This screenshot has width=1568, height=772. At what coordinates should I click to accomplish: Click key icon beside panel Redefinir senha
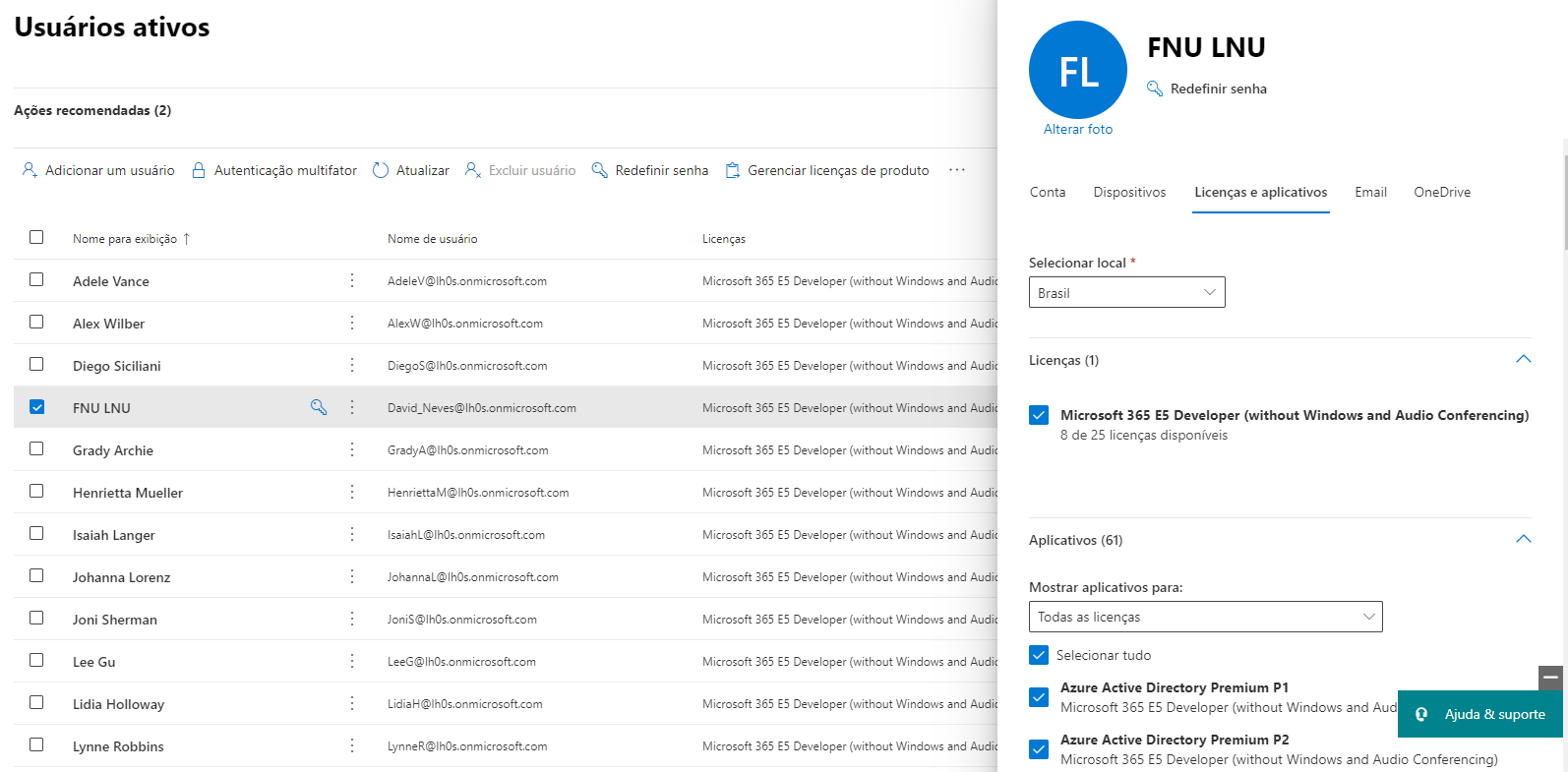[x=1155, y=89]
